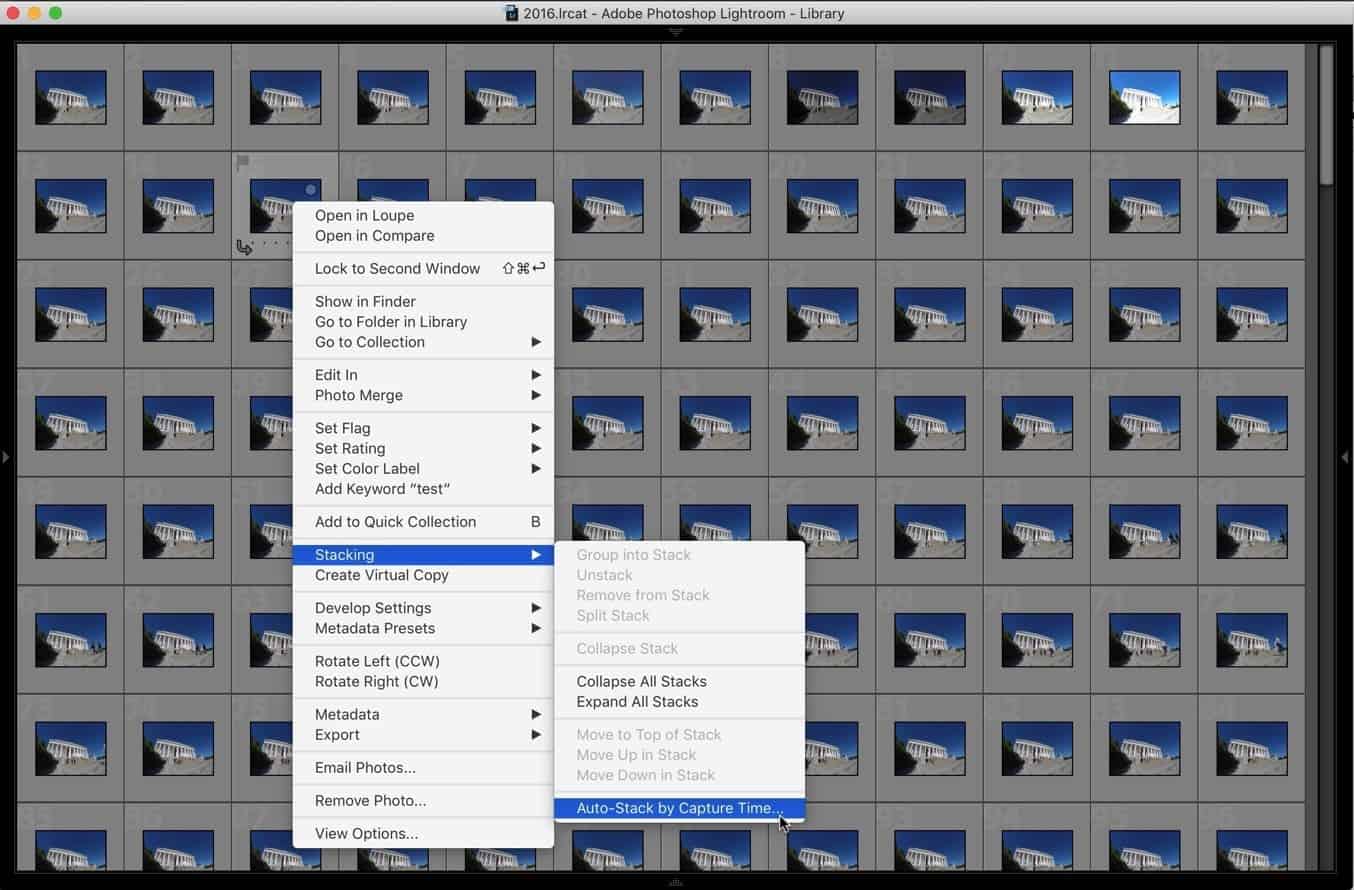Open the Metadata Presets submenu

423,628
